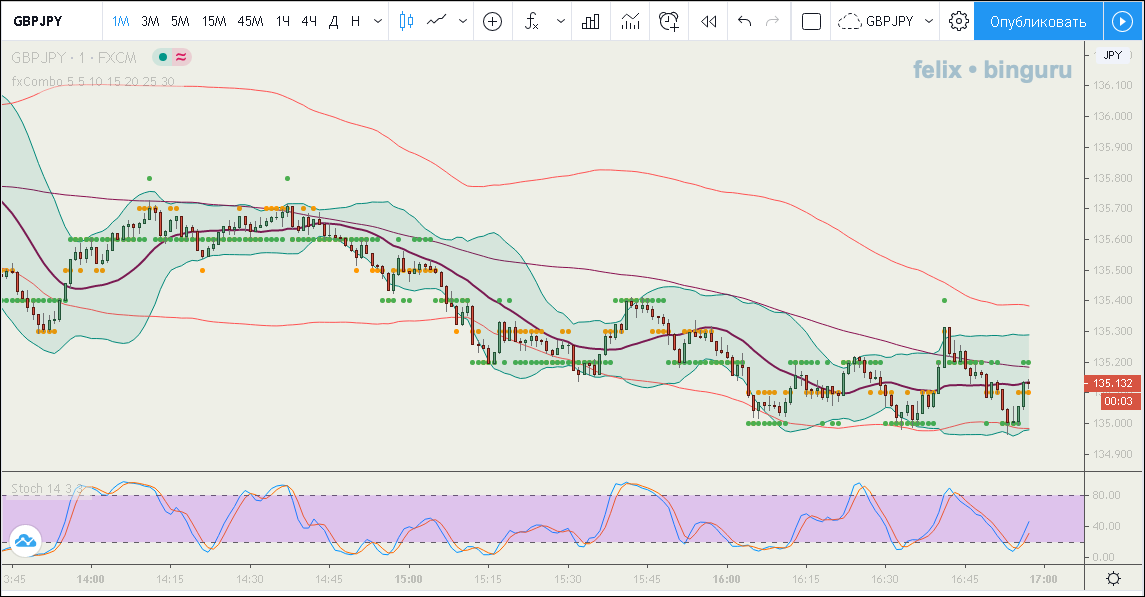Expand the timeframe interval dropdown arrow
The image size is (1145, 597).
point(376,21)
